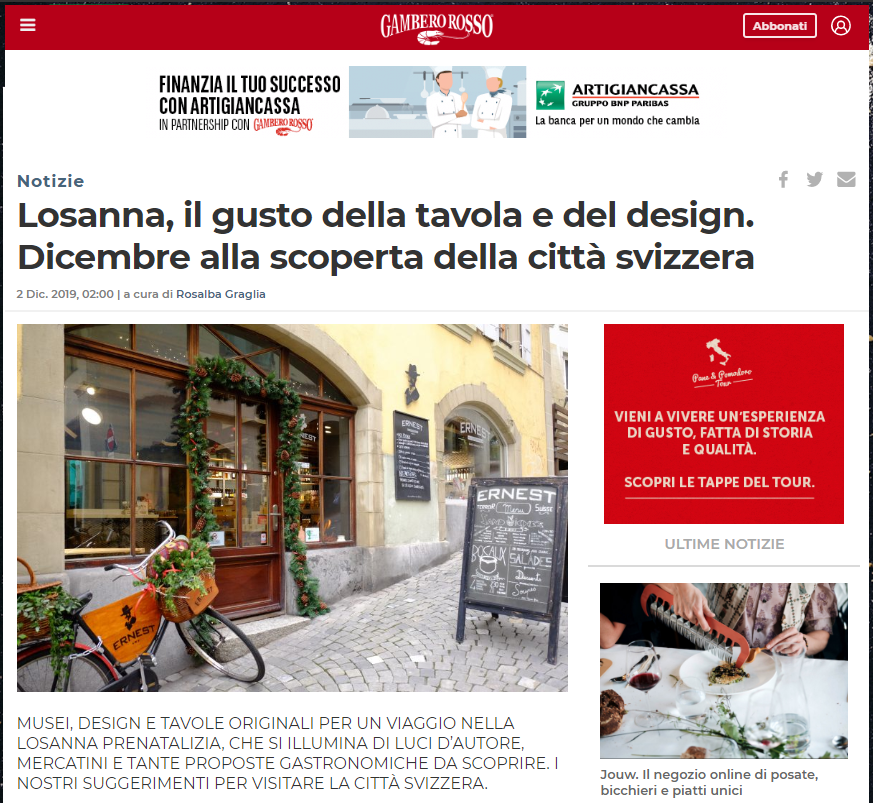Share the article via email icon
This screenshot has width=873, height=803.
(x=846, y=179)
